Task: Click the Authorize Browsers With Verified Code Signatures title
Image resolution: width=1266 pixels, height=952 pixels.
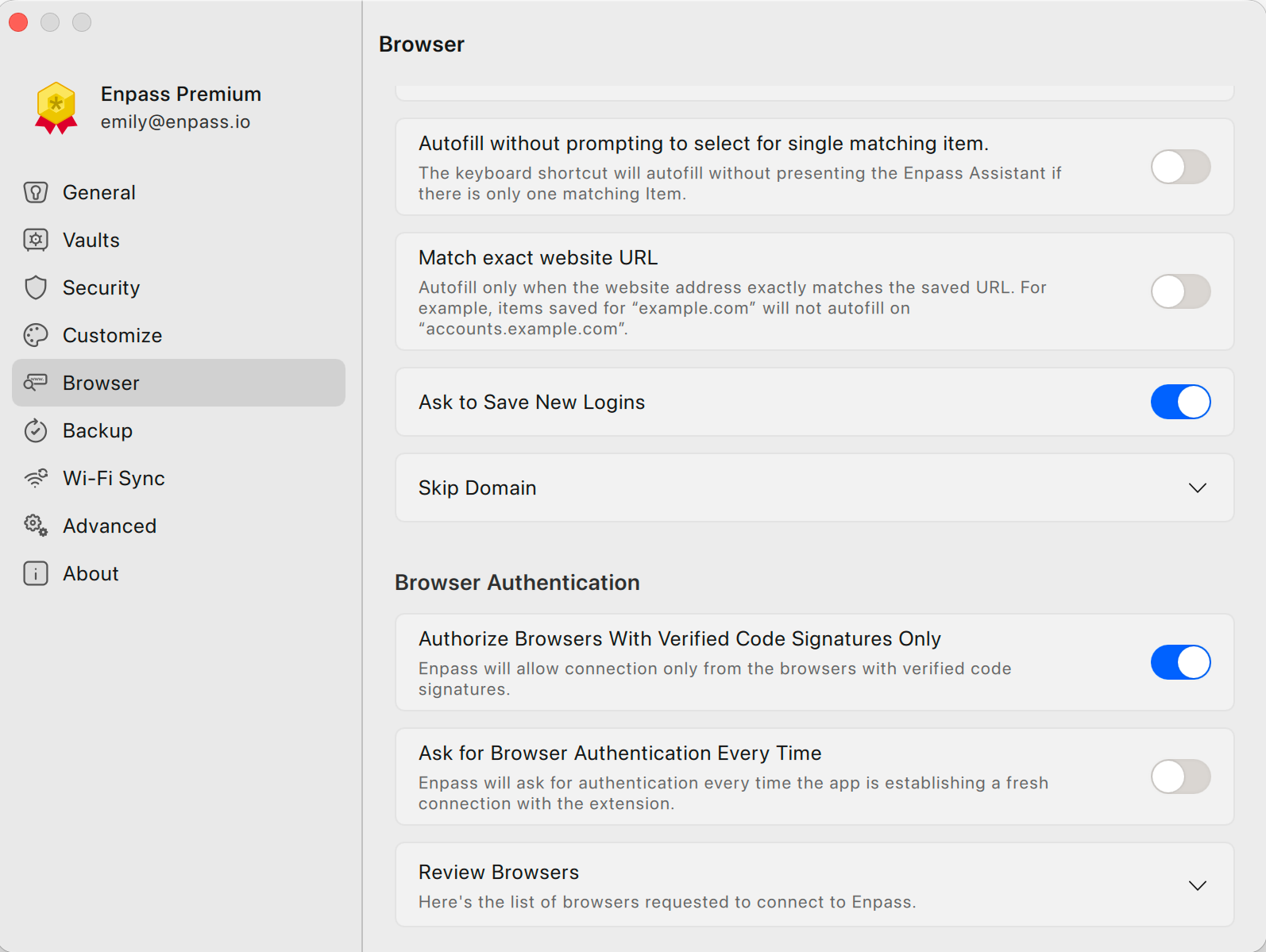Action: coord(680,638)
